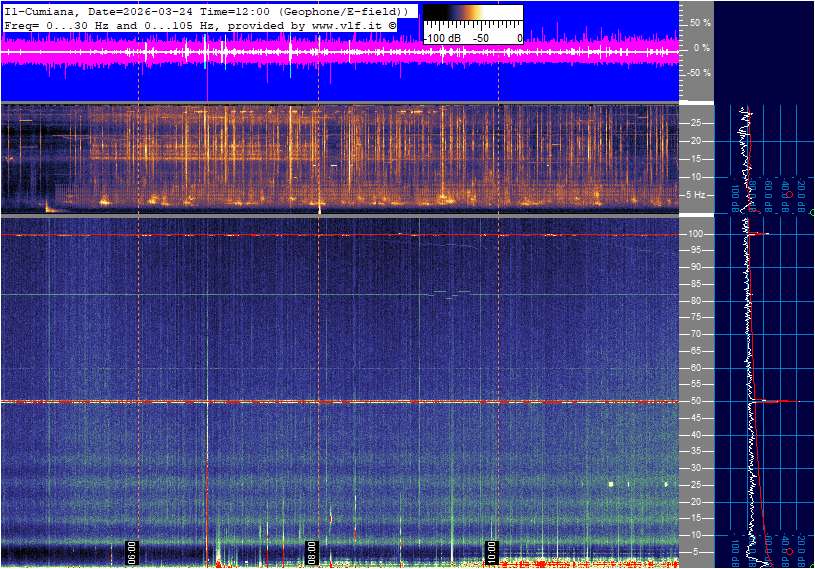815x569 pixels.
Task: Click the red circle marker in lower spectrum graph
Action: (x=790, y=551)
